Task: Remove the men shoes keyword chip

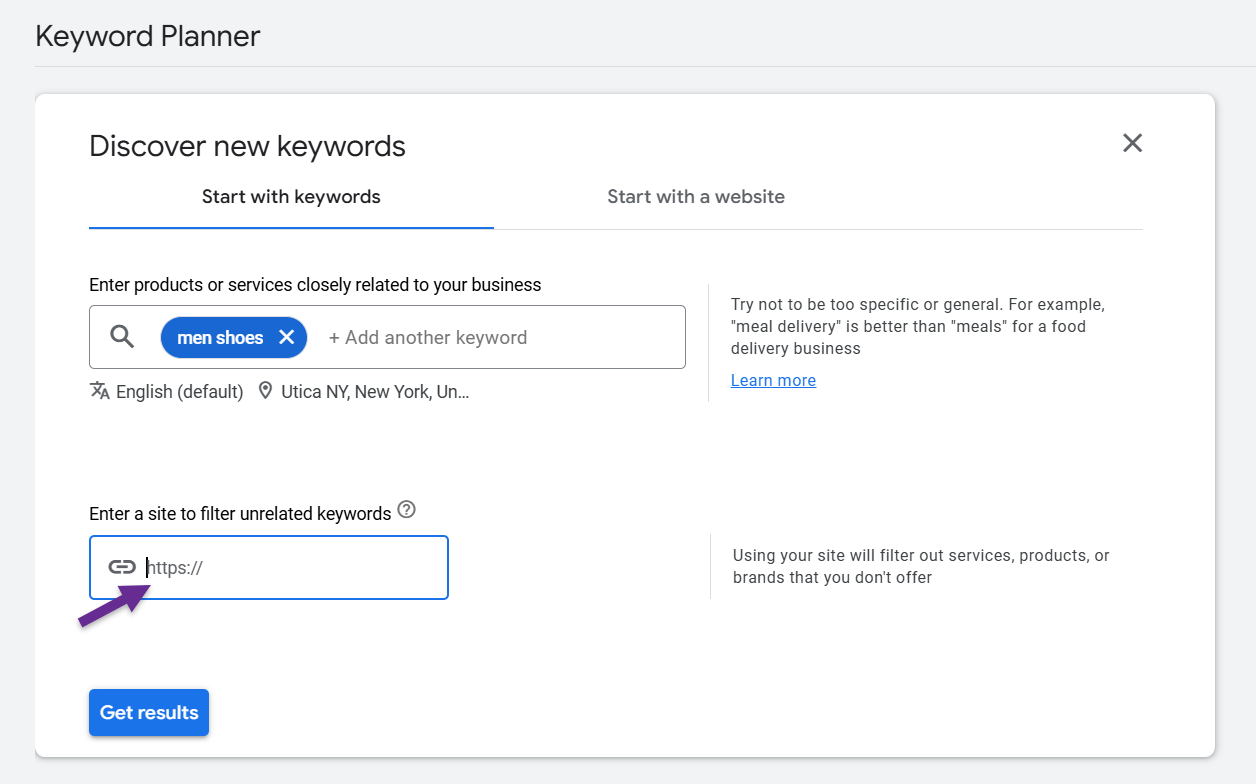Action: 287,338
